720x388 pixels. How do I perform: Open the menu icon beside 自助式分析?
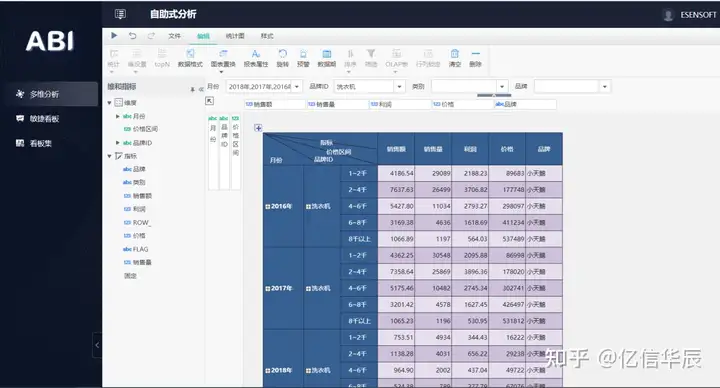[120, 14]
